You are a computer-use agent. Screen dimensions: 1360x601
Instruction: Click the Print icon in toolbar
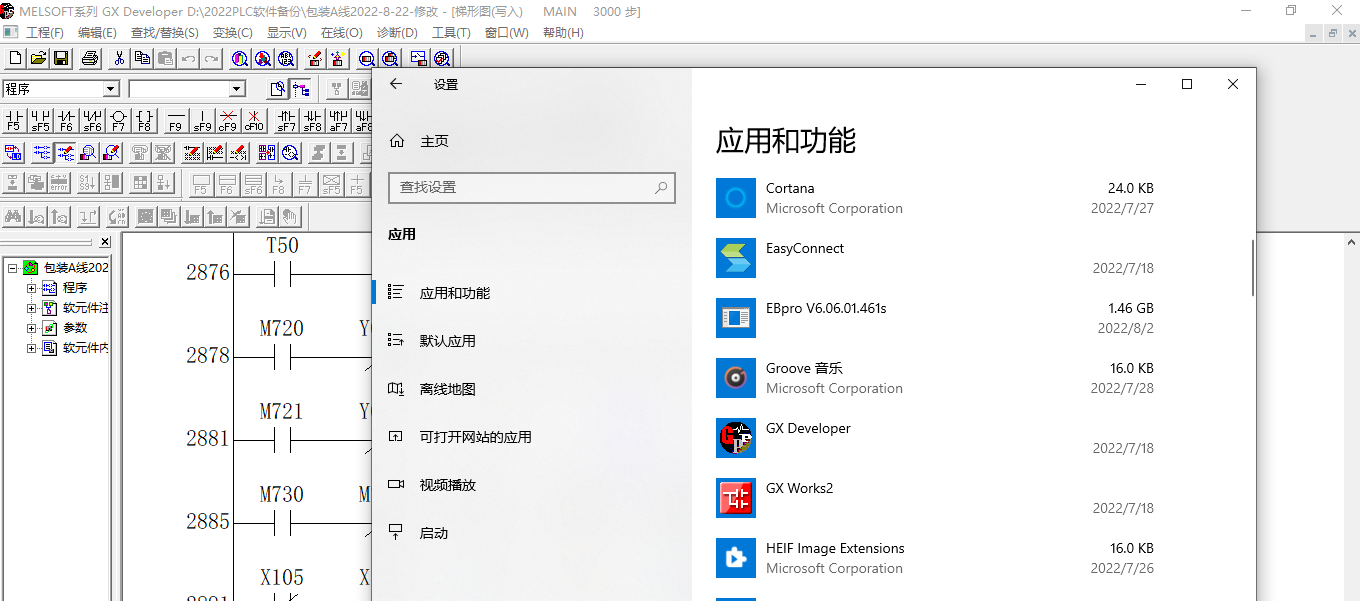pyautogui.click(x=90, y=58)
